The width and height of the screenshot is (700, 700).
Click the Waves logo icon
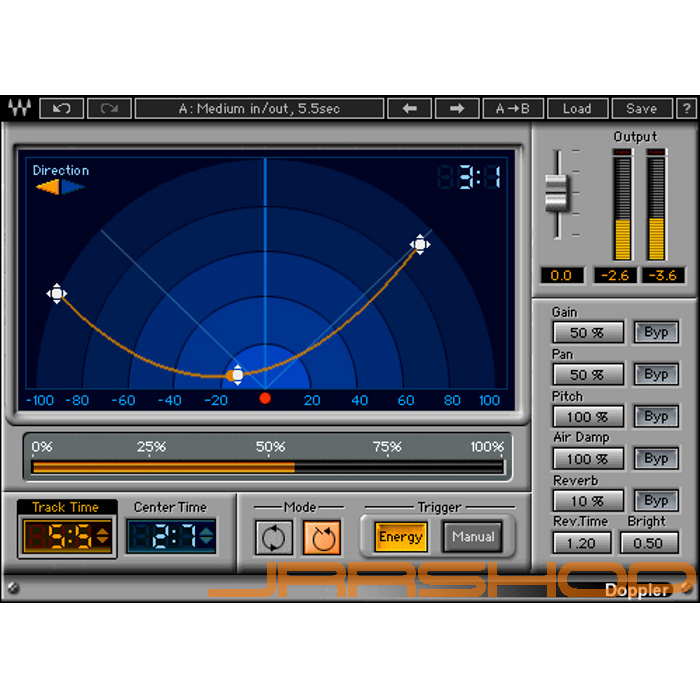[x=17, y=108]
